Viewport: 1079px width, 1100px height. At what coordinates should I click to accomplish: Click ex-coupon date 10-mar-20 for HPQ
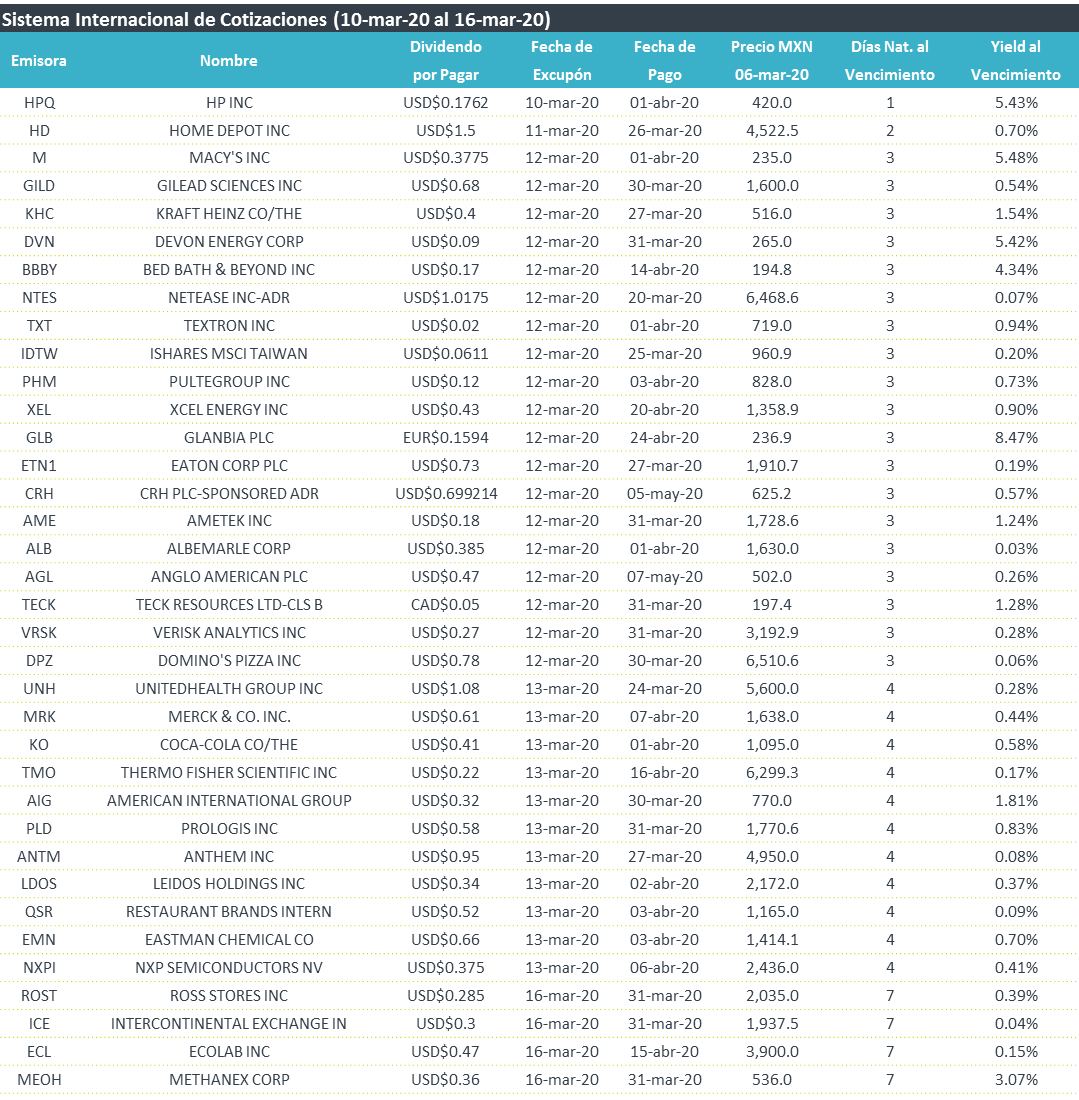(x=562, y=102)
